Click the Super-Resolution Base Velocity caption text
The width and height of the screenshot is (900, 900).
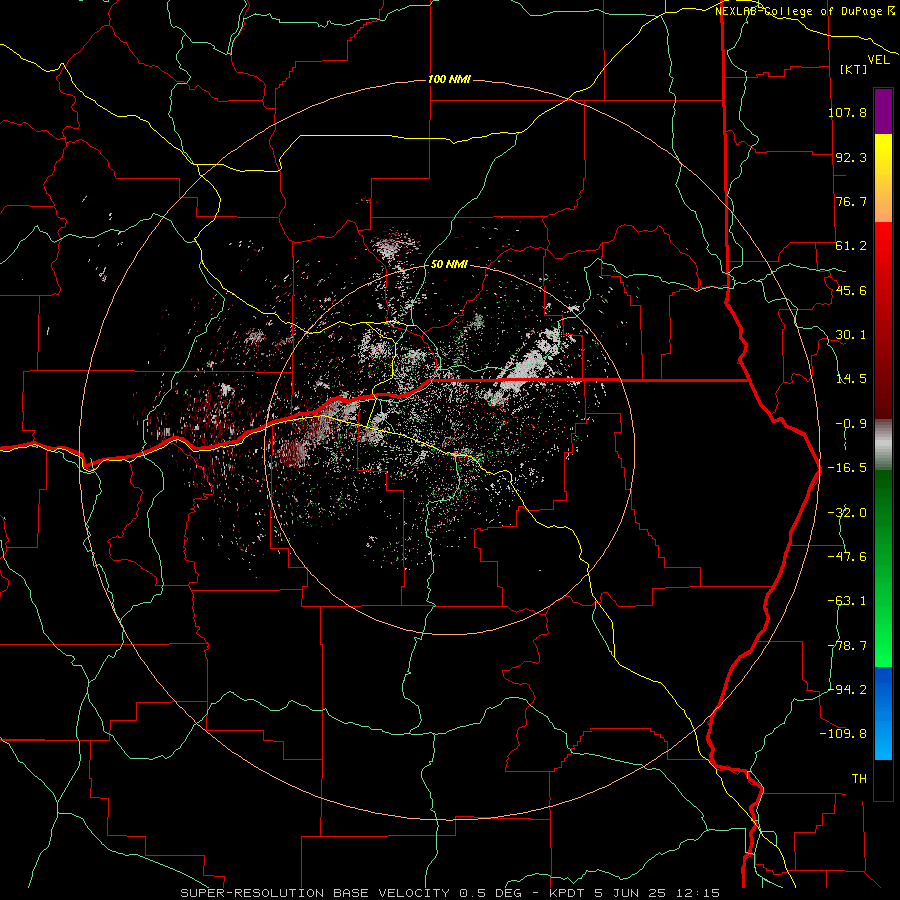450,893
